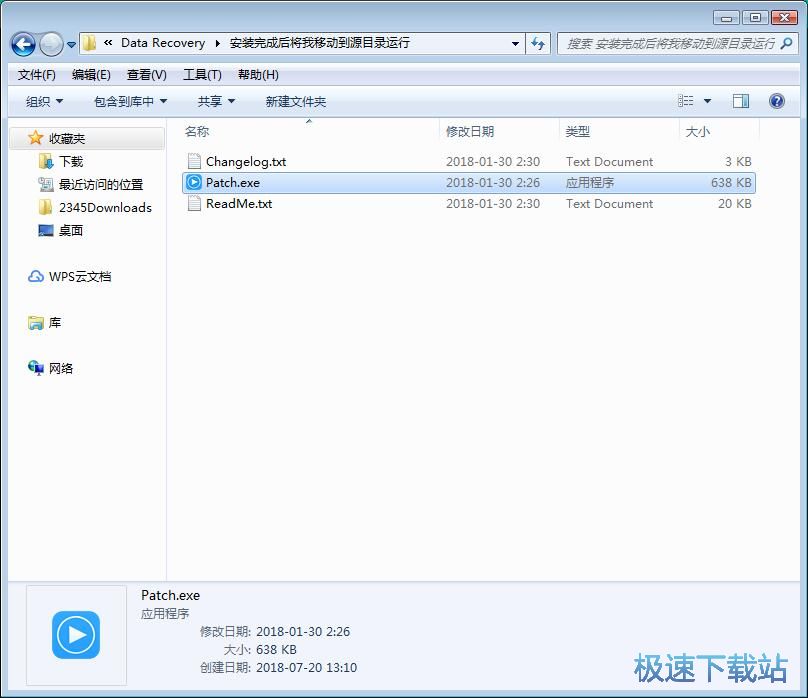The height and width of the screenshot is (698, 808).
Task: Expand the Data Recovery breadcrumb arrow
Action: click(217, 44)
